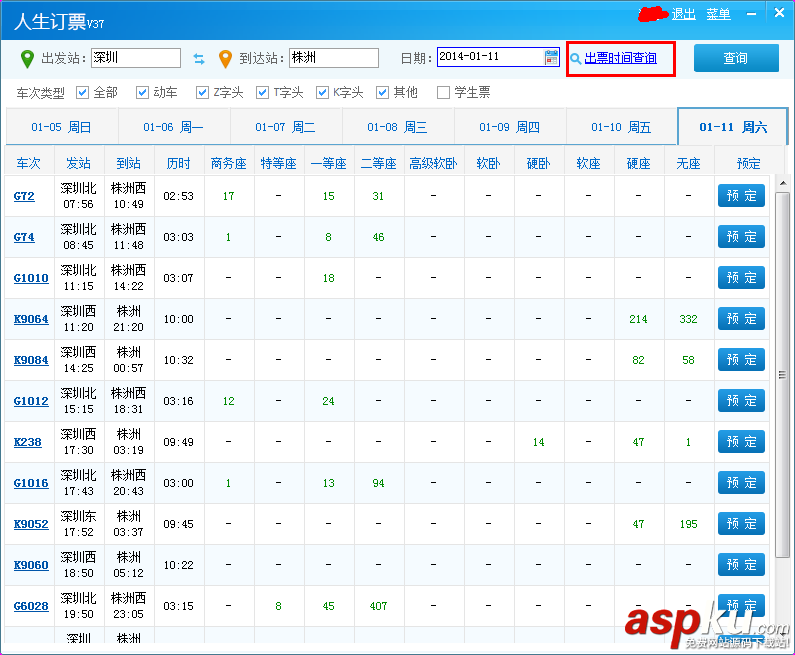Screen dimensions: 795x655
Task: Book train G1016 with 预定 button
Action: coord(741,483)
